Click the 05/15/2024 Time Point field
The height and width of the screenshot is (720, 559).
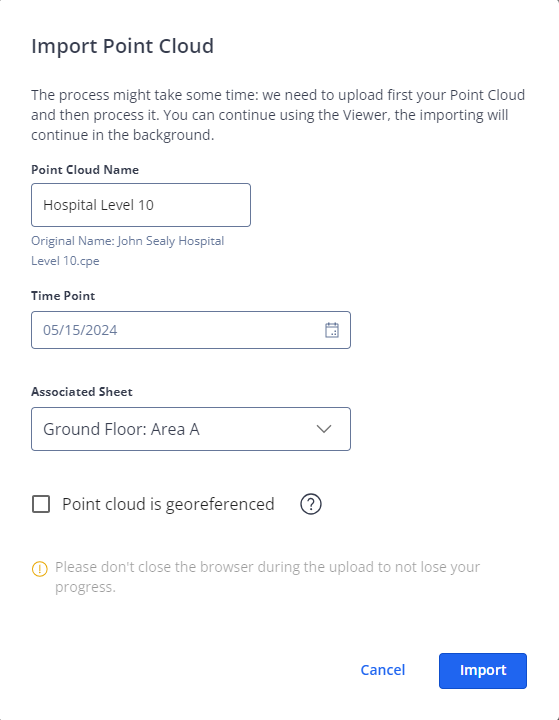191,330
